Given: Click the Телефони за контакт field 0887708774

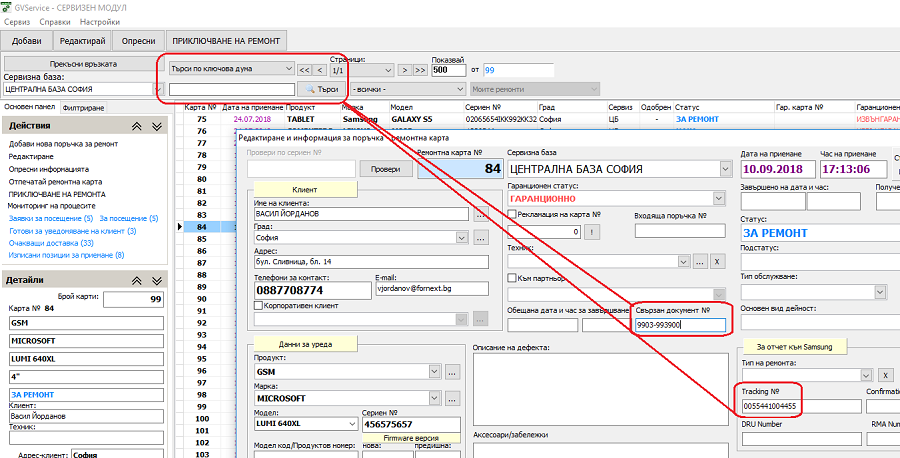Looking at the screenshot, I should 313,290.
